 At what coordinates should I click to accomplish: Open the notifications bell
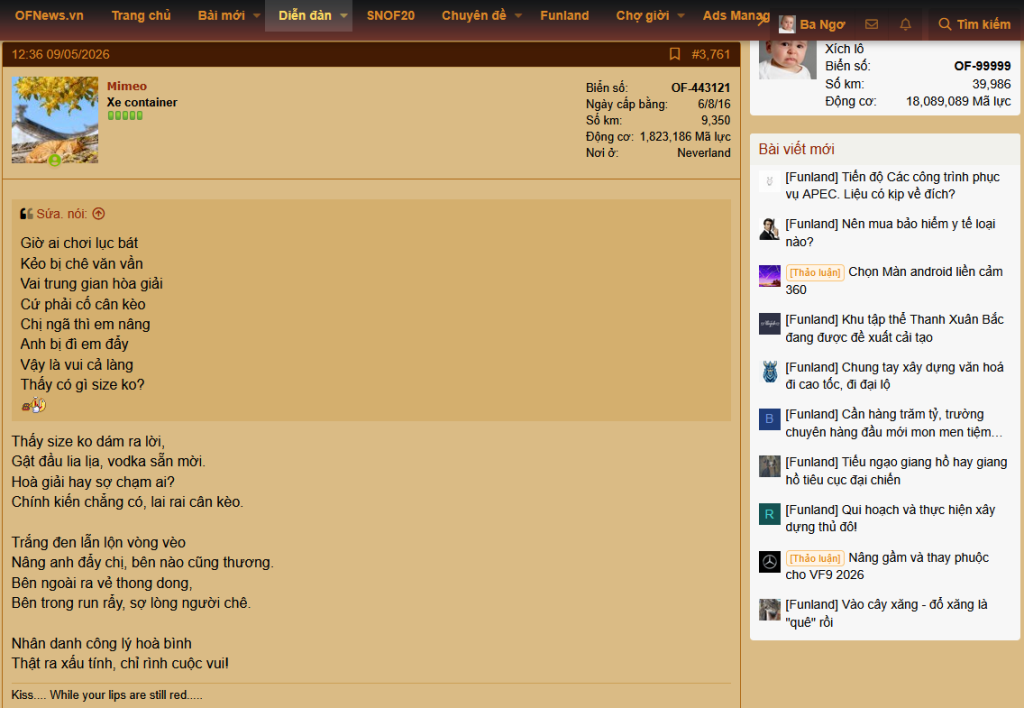(x=905, y=24)
